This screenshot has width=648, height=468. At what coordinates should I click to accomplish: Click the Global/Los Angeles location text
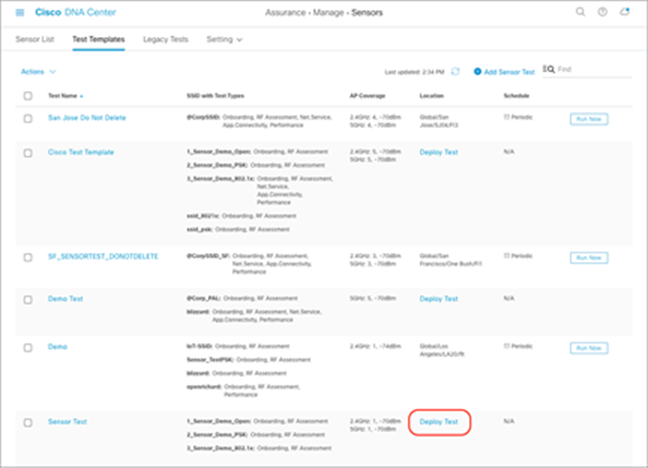coord(442,350)
